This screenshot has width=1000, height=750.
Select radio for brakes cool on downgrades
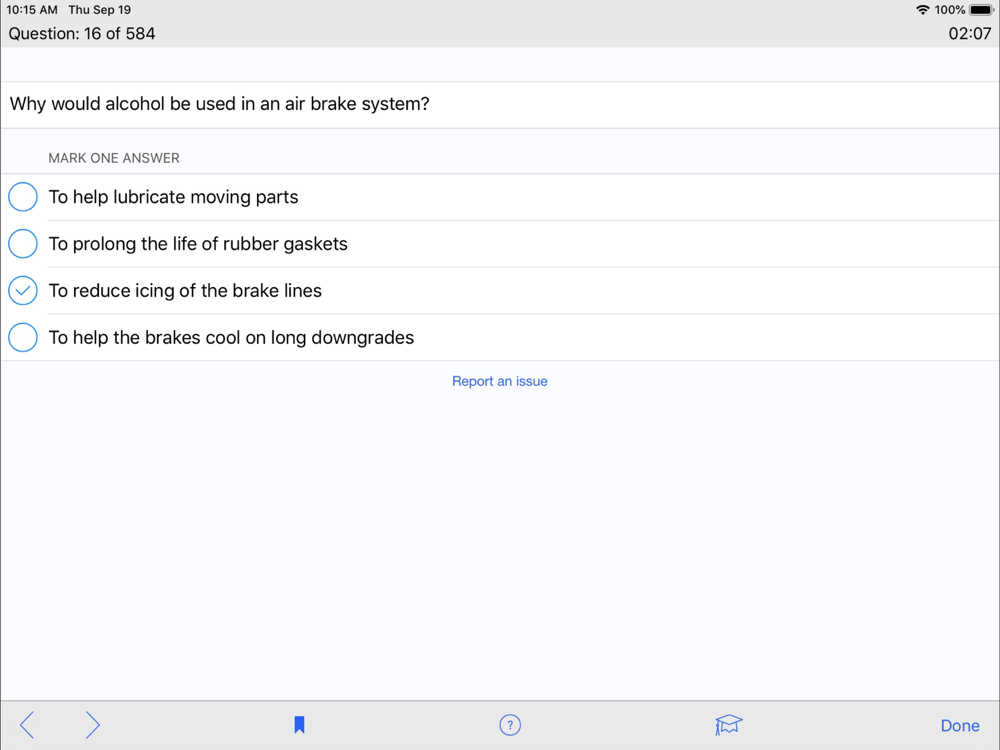pos(23,338)
